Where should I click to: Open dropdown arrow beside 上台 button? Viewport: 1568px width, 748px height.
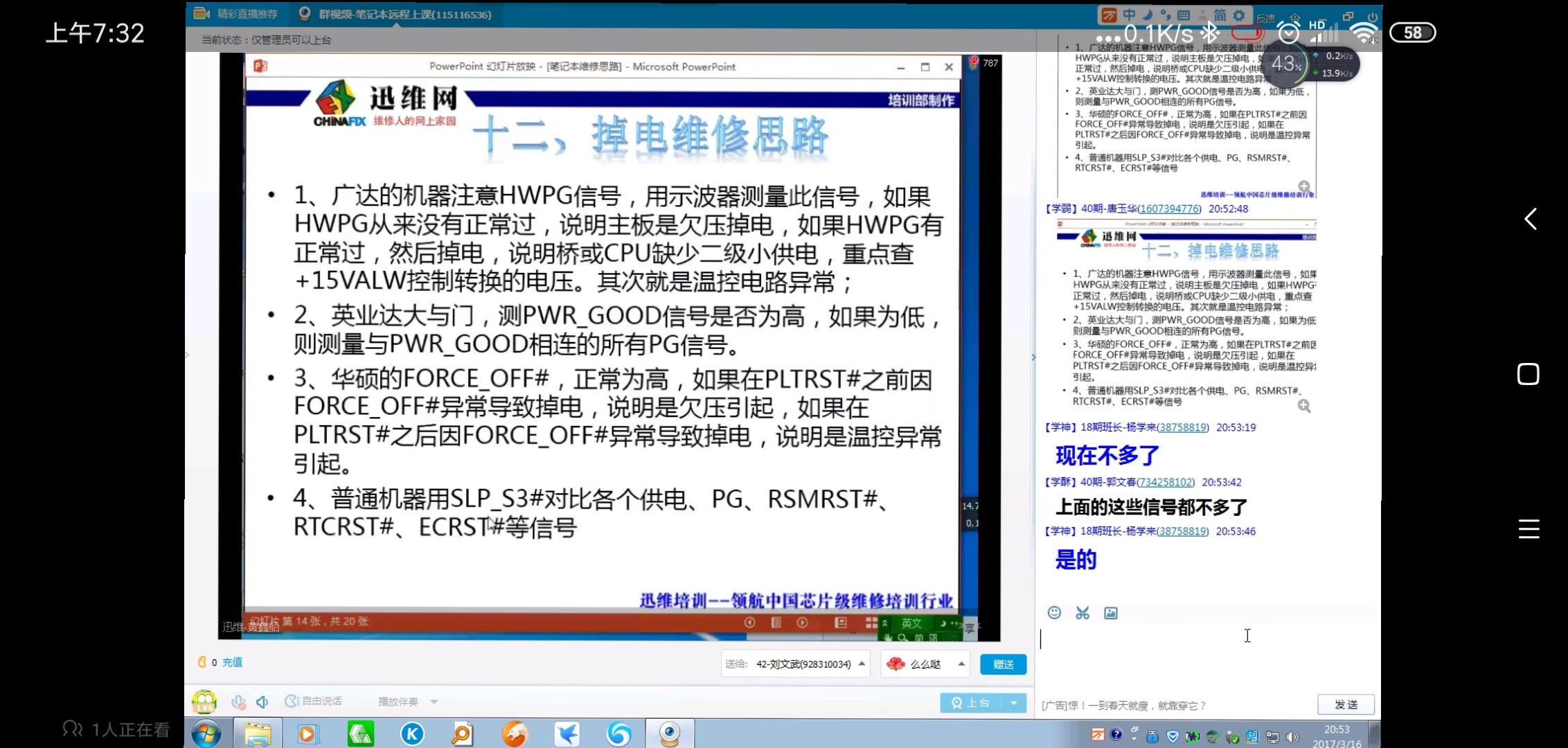coord(1014,702)
